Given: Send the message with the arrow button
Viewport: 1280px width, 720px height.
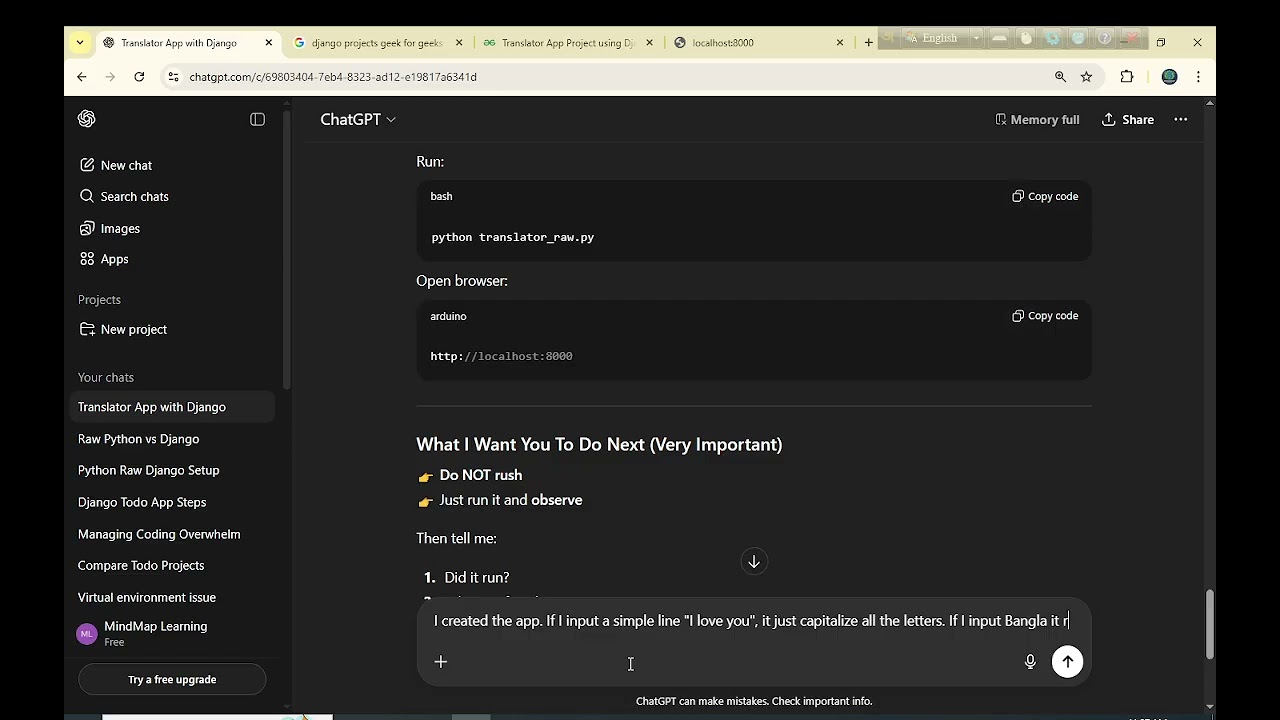Looking at the screenshot, I should click(x=1067, y=661).
